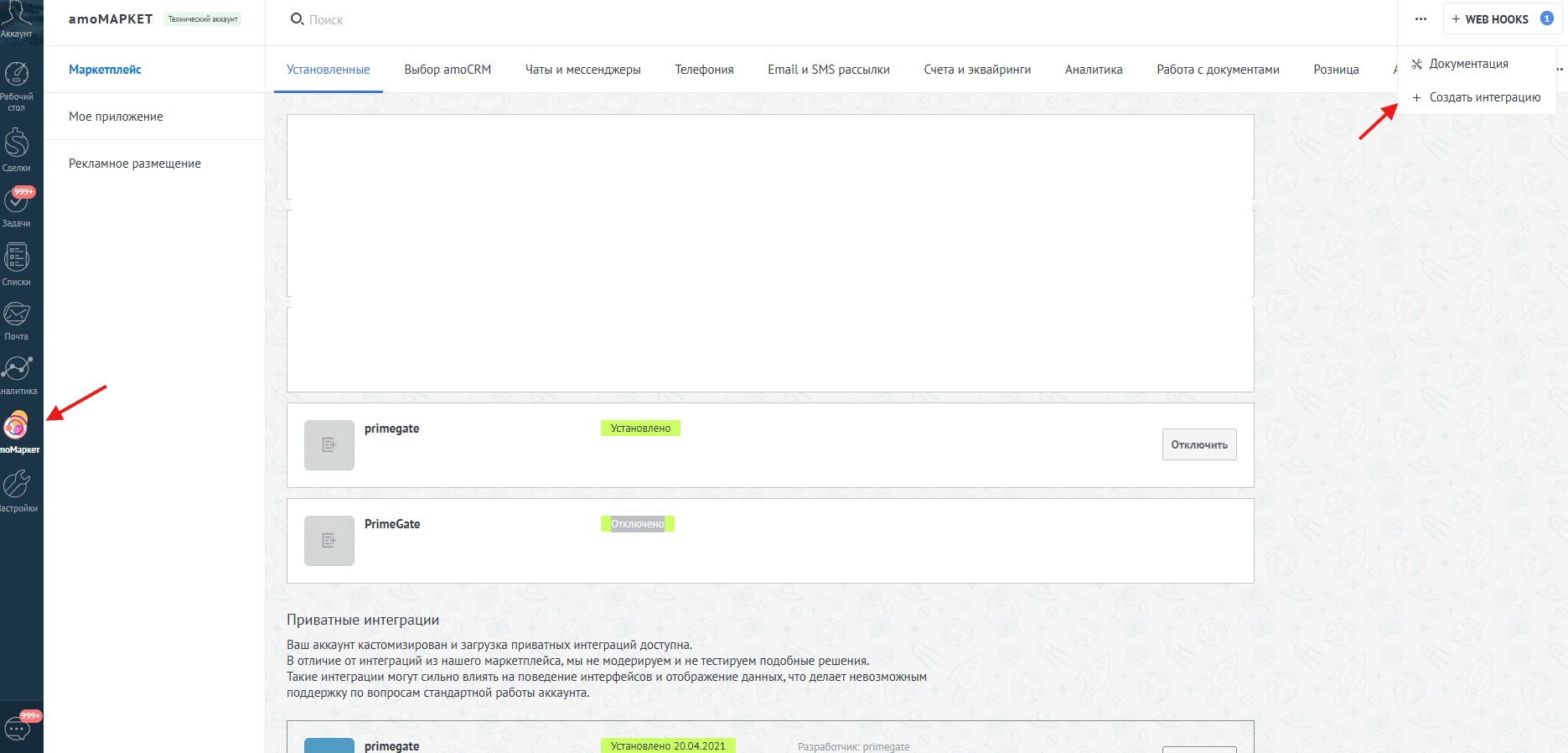Click the Установлено status label
This screenshot has width=1568, height=753.
[640, 428]
